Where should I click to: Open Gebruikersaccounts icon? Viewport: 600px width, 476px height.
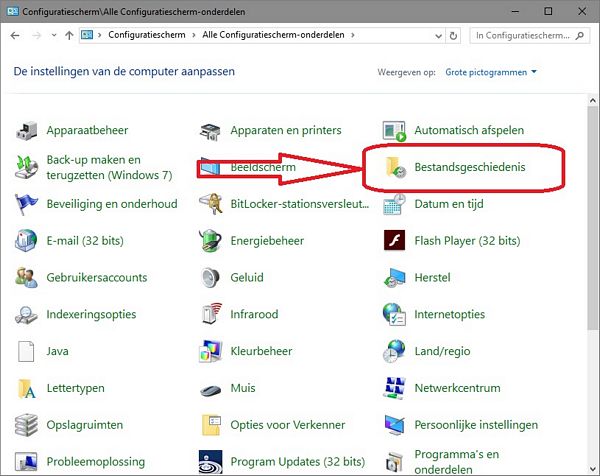(26, 278)
